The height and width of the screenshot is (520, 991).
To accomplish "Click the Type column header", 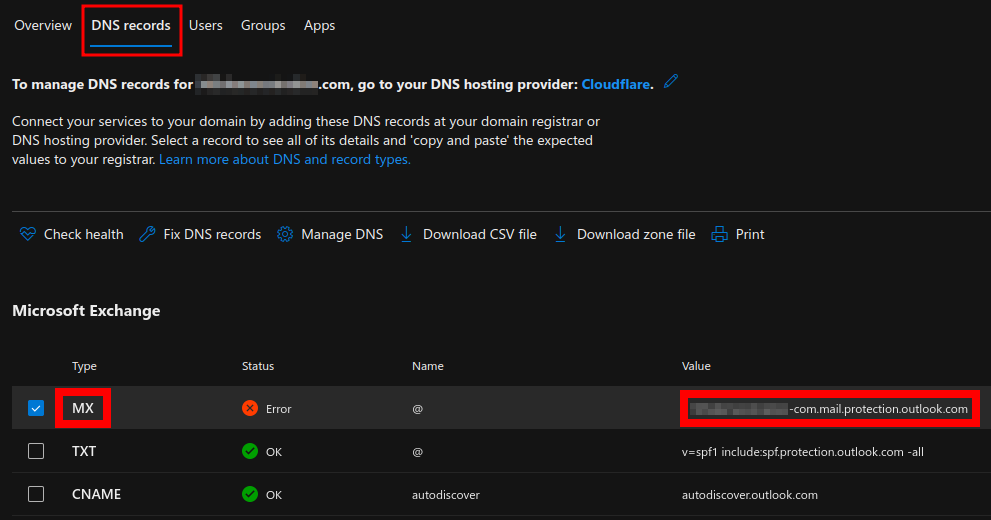I will (84, 366).
